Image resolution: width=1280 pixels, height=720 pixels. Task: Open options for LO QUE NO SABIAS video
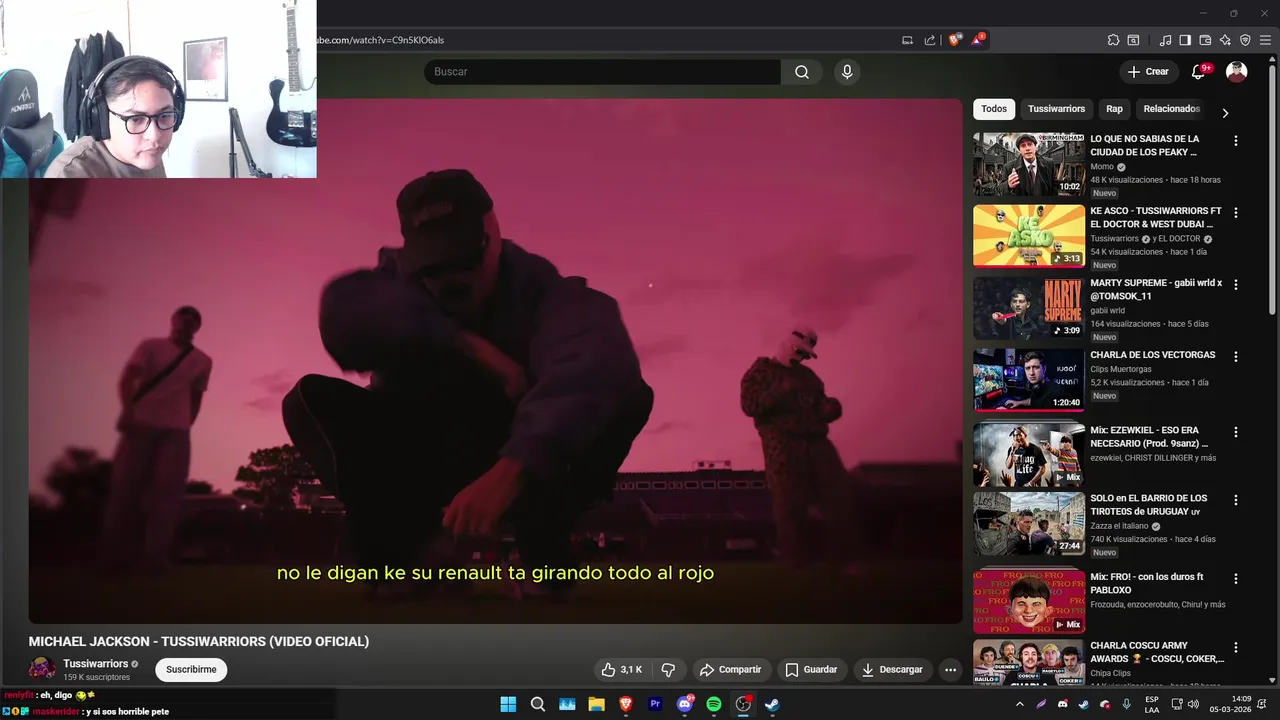click(x=1236, y=141)
